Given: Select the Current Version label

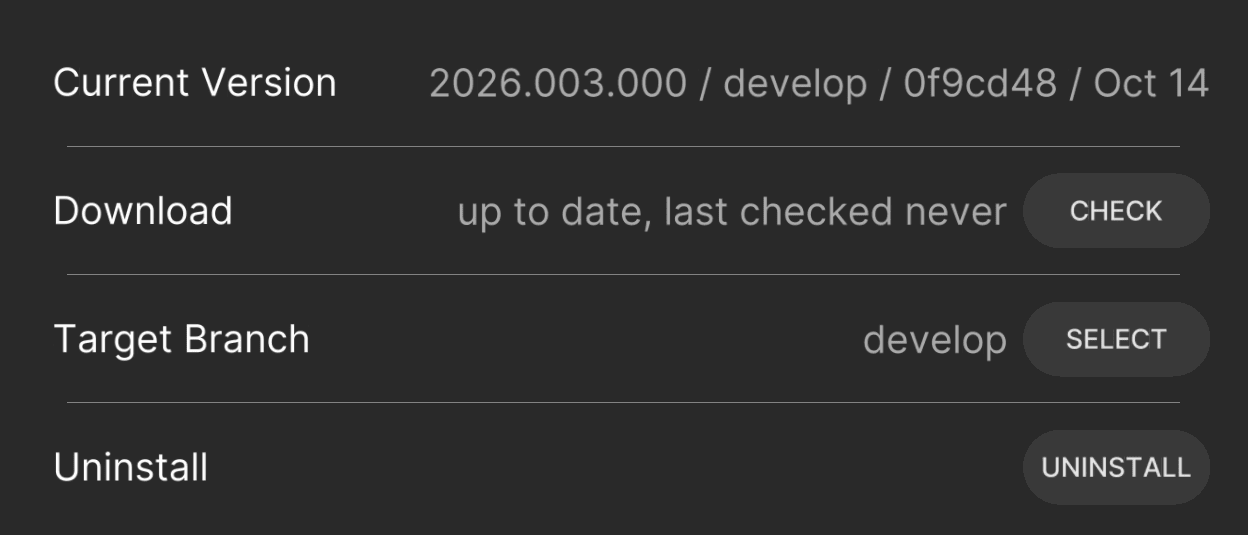Looking at the screenshot, I should (195, 83).
